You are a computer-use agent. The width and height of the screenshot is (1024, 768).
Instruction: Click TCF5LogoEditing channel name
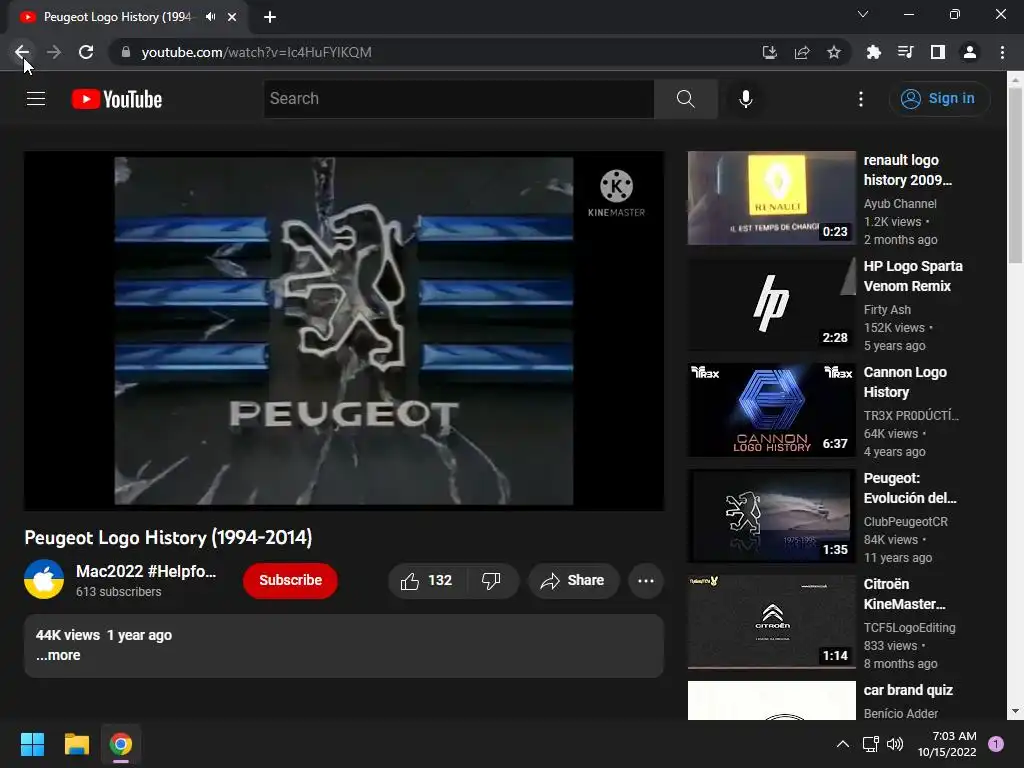(x=909, y=628)
